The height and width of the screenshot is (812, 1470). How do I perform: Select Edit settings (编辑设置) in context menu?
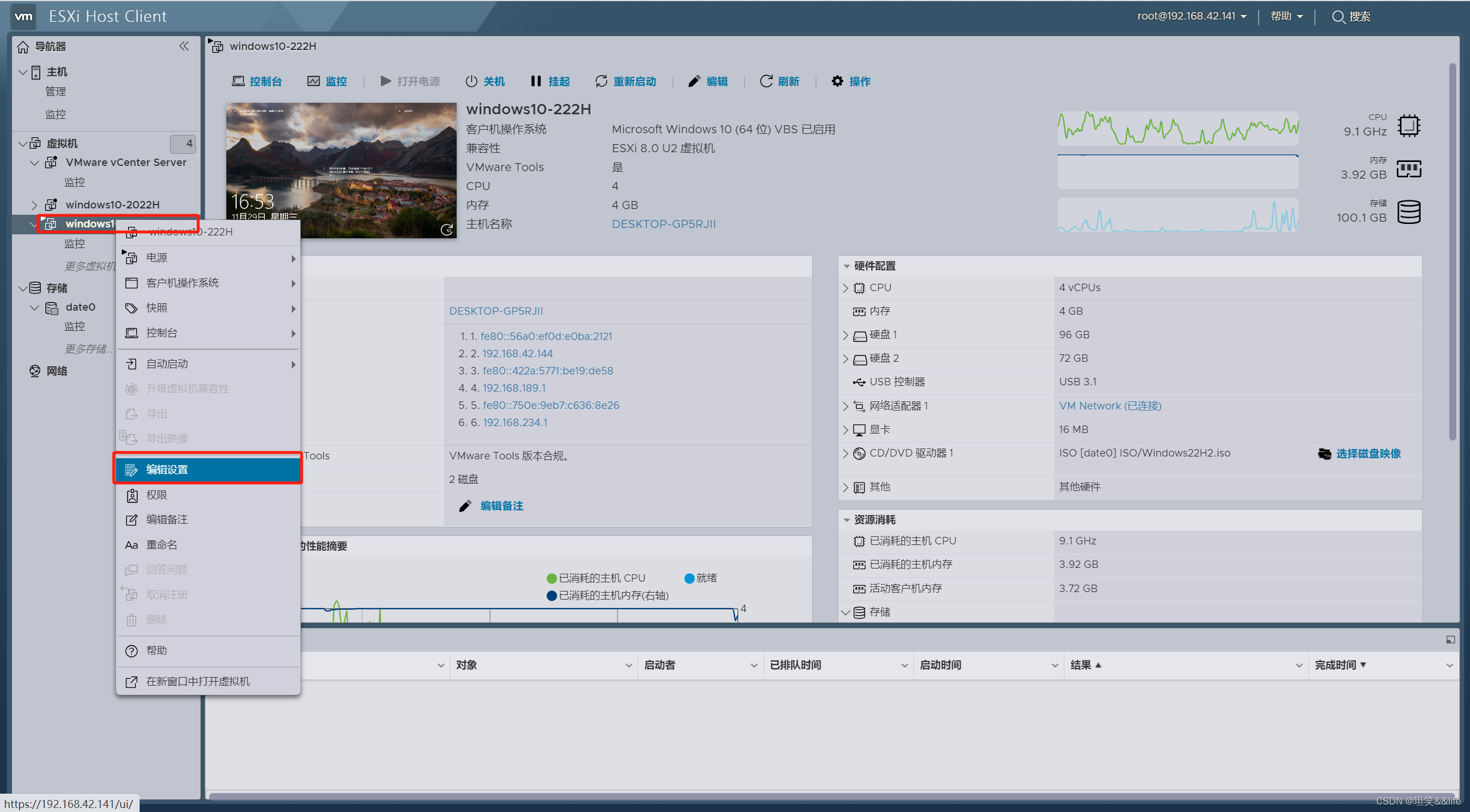[209, 469]
